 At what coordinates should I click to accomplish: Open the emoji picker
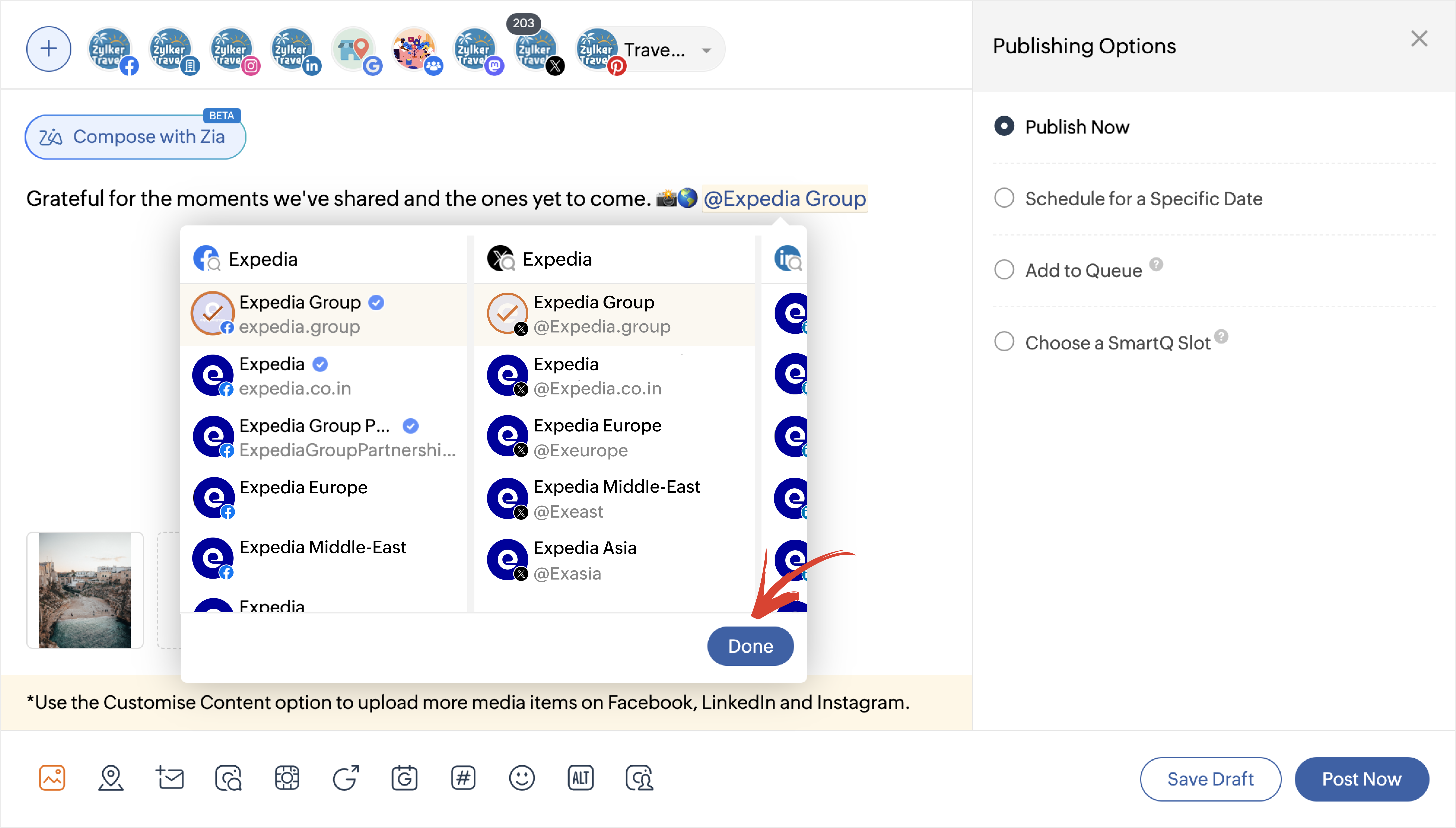[x=522, y=778]
